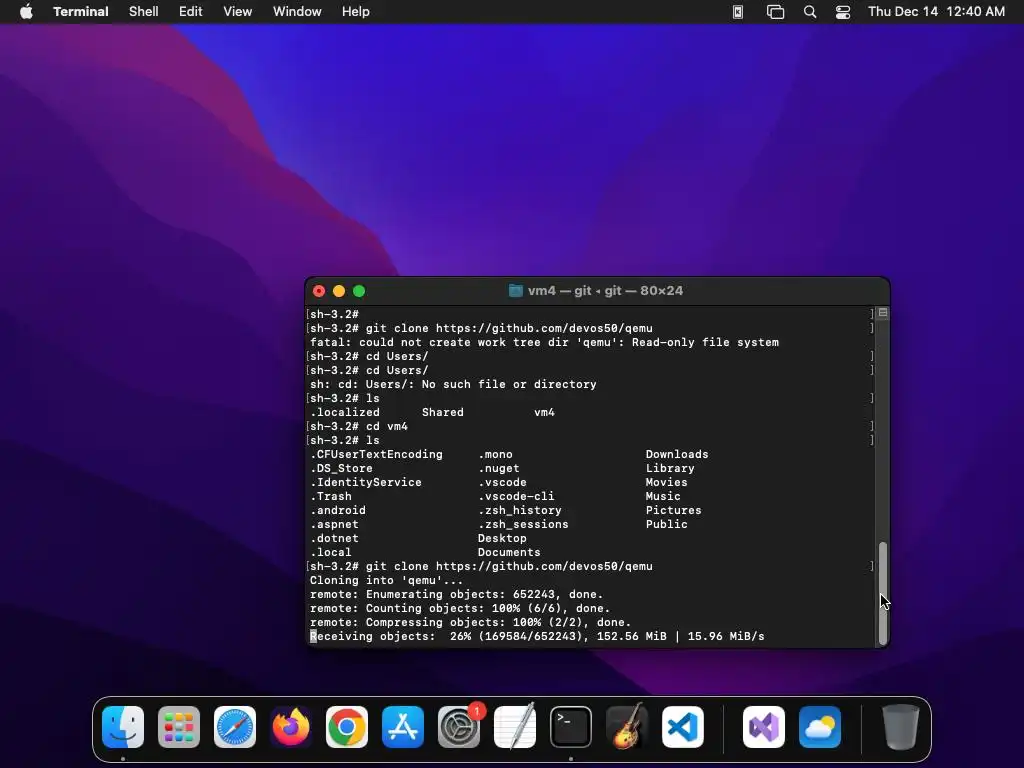Click the 'Desktop' entry in ls output
Viewport: 1024px width, 768px height.
[502, 538]
